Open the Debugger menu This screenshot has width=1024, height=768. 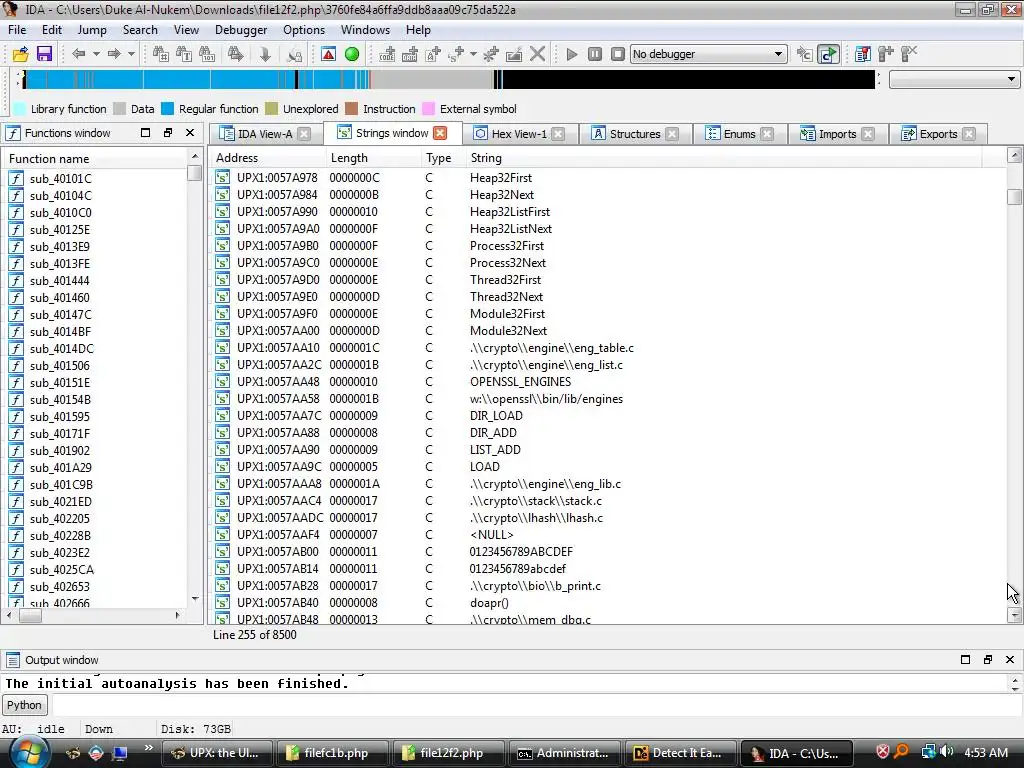(241, 30)
